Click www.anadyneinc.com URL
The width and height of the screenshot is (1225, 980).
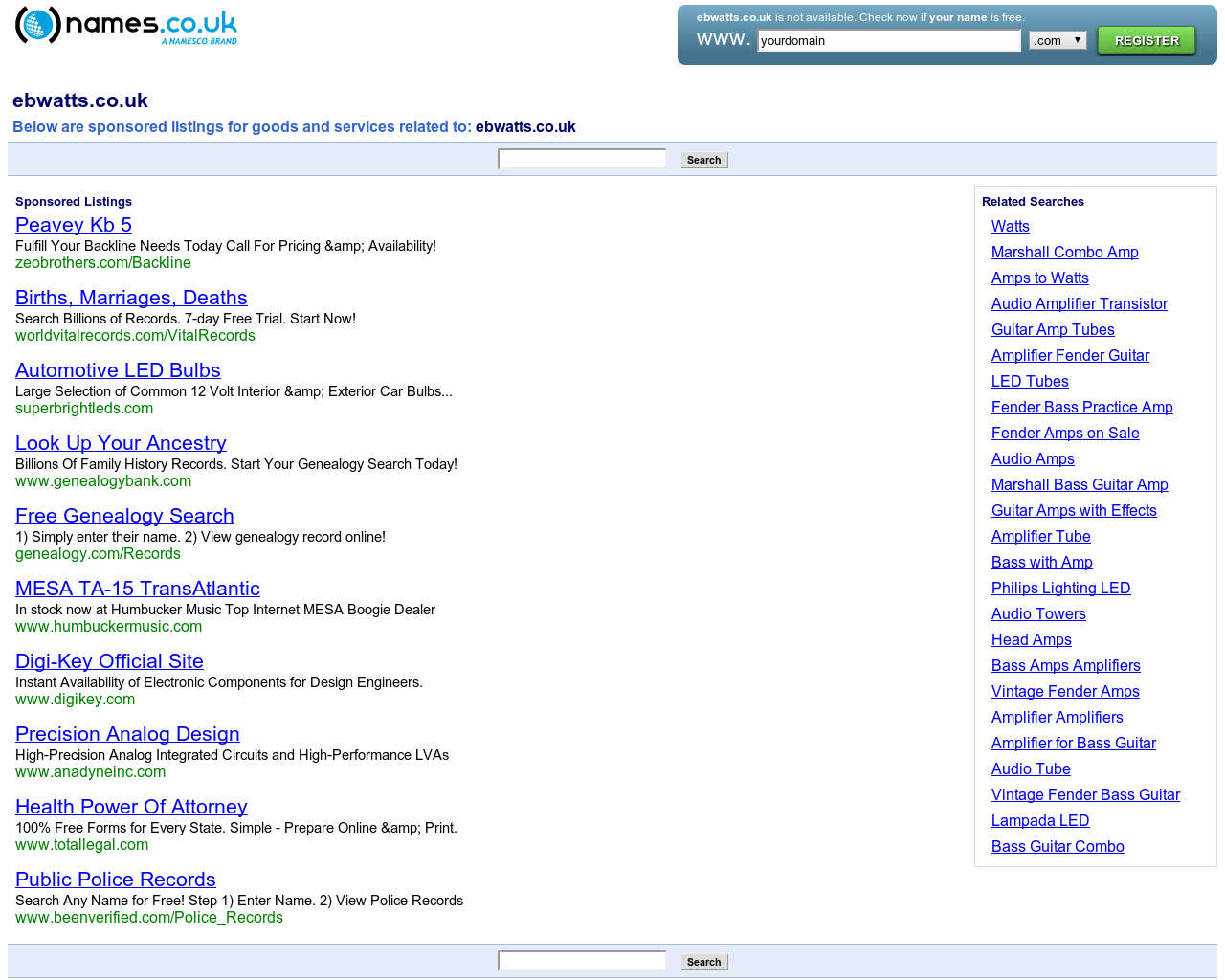click(x=91, y=772)
